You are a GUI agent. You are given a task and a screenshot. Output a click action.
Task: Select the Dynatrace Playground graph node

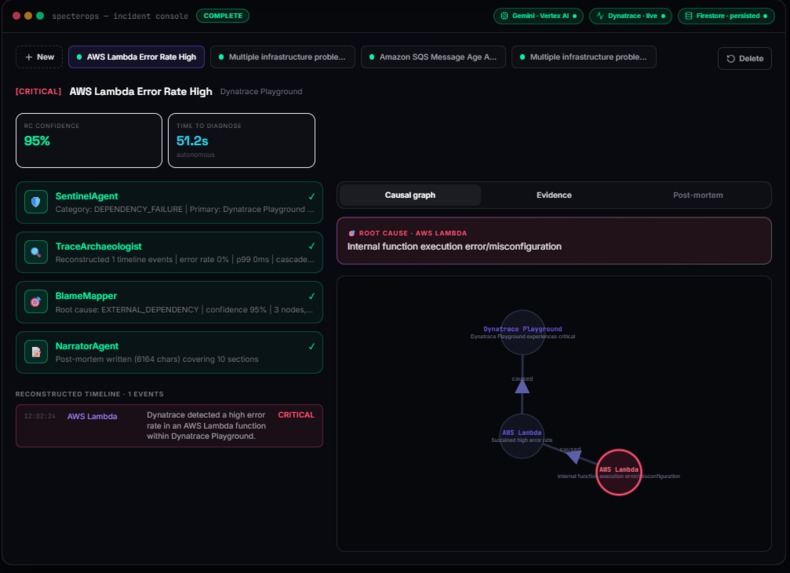(522, 332)
